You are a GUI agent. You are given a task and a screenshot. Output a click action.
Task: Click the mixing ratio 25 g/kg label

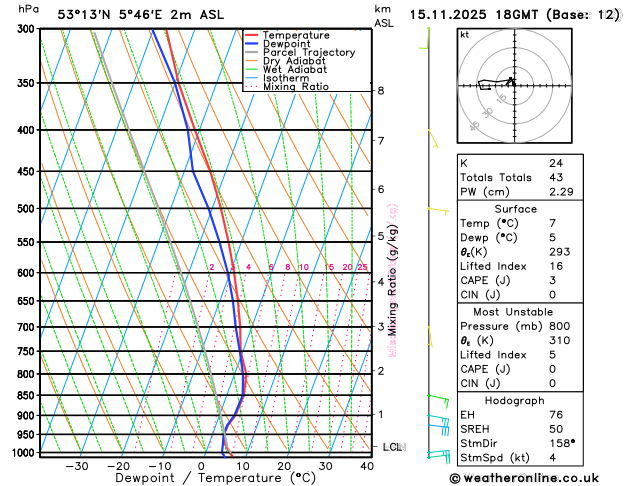click(x=362, y=267)
